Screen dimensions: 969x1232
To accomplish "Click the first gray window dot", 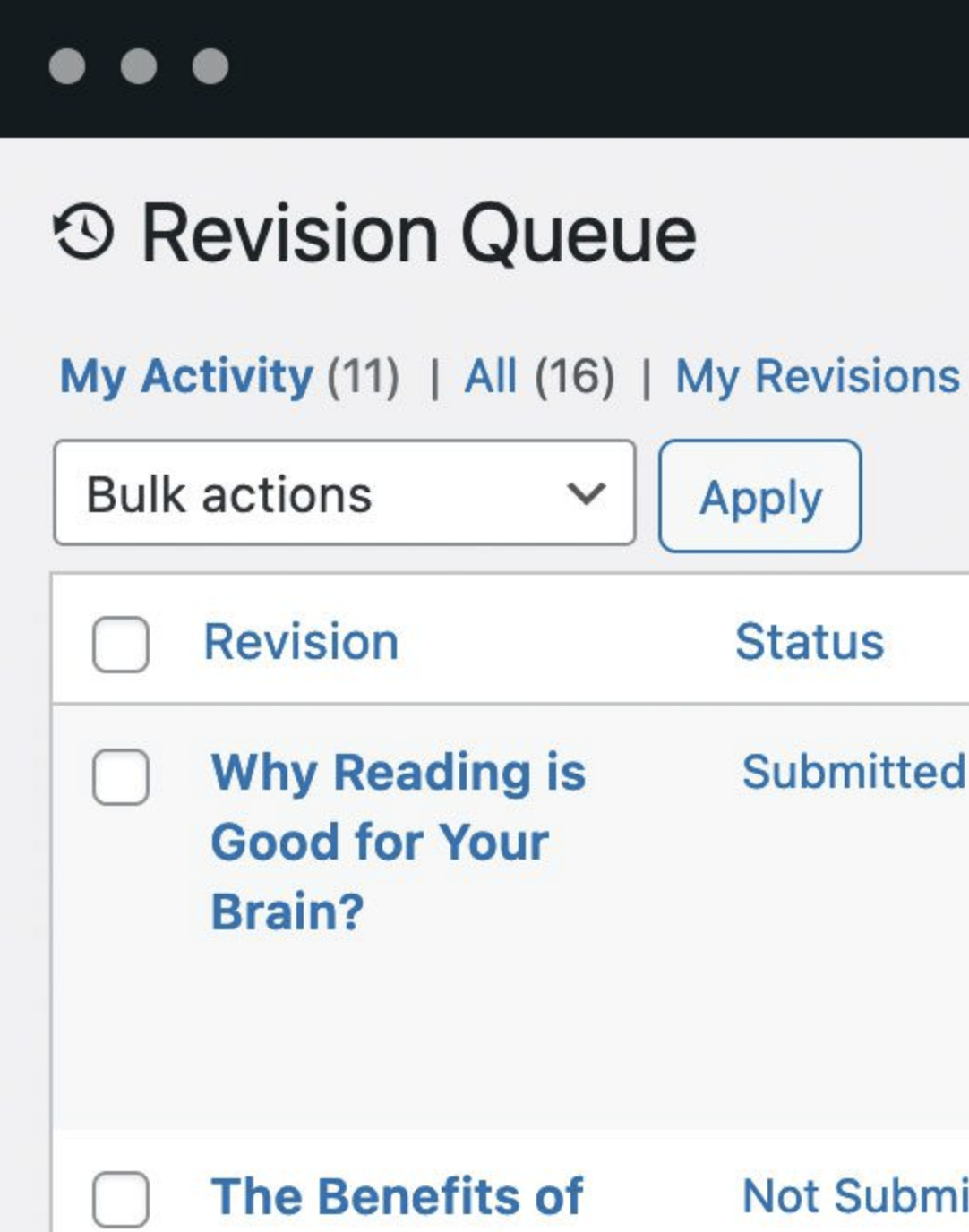I will pos(67,66).
